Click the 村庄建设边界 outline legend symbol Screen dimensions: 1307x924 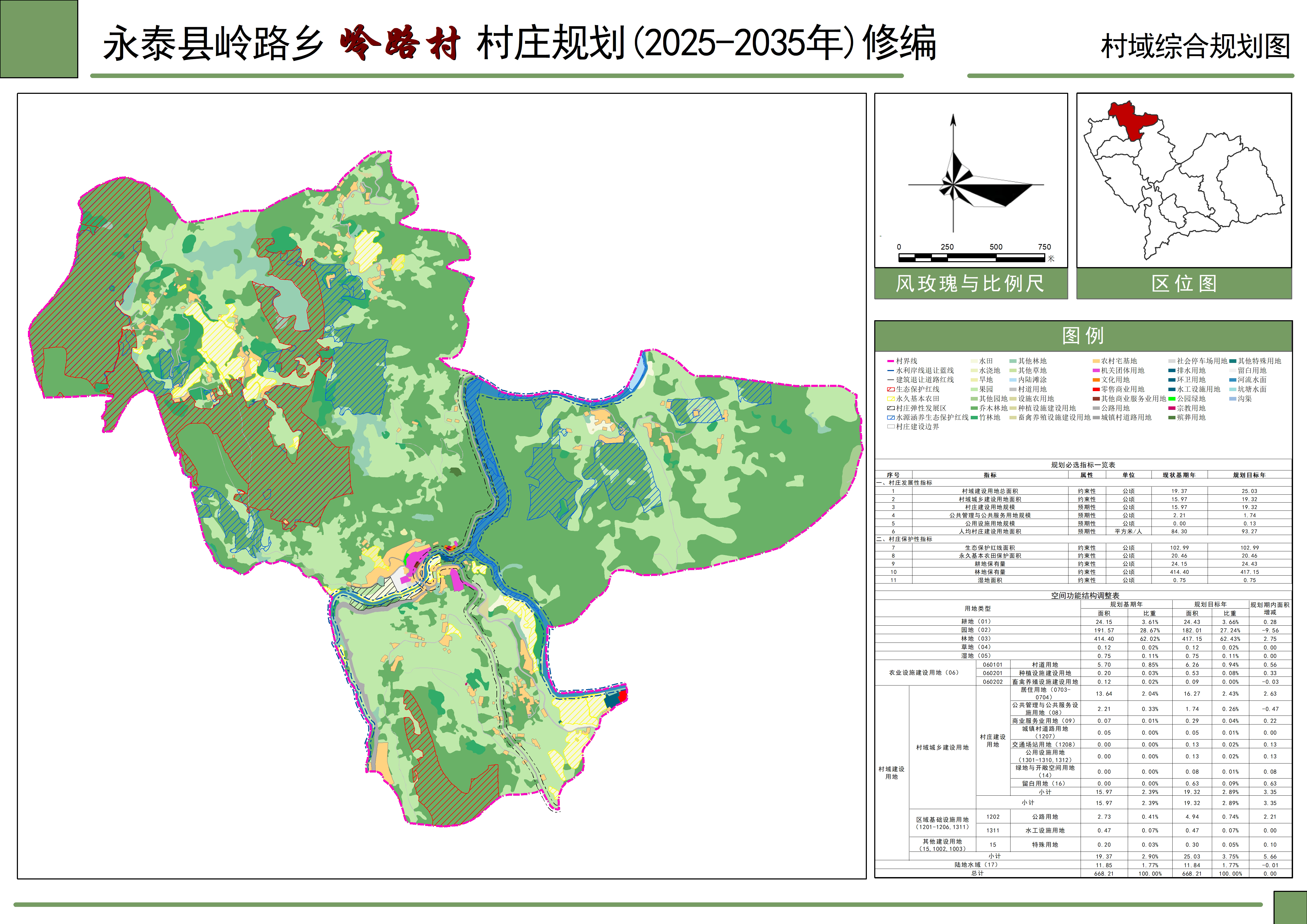point(891,427)
